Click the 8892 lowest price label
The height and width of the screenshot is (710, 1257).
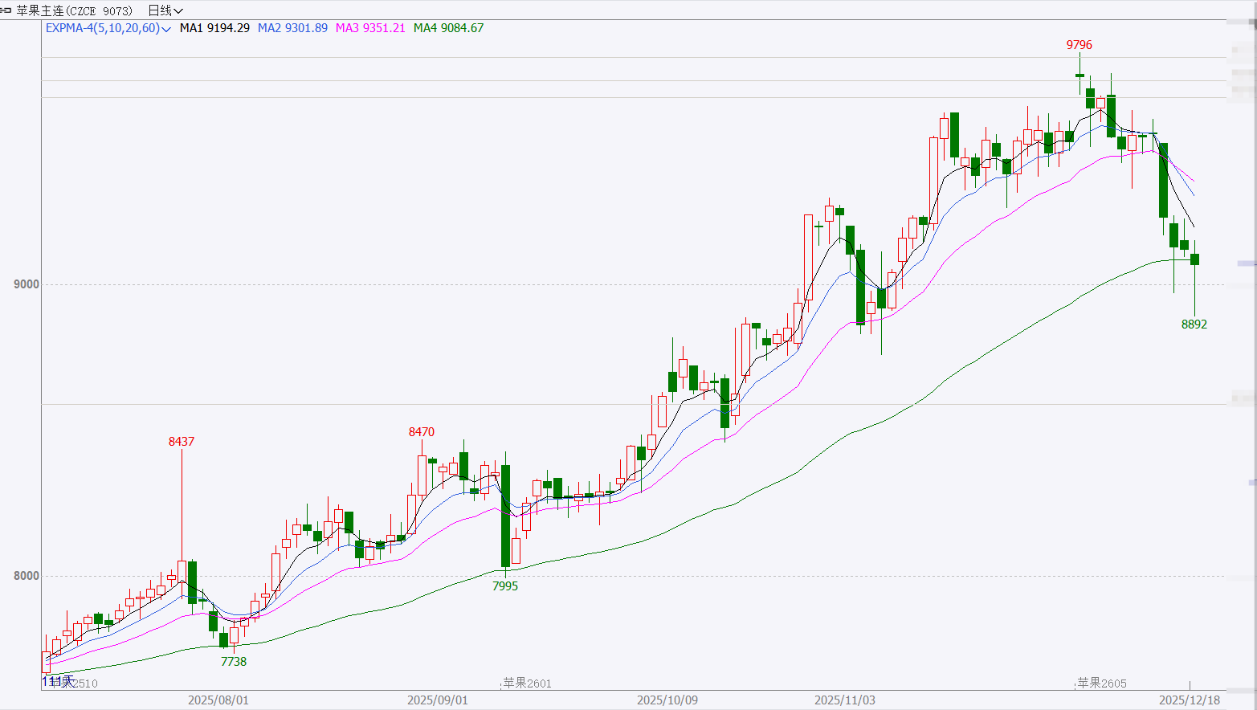1194,324
